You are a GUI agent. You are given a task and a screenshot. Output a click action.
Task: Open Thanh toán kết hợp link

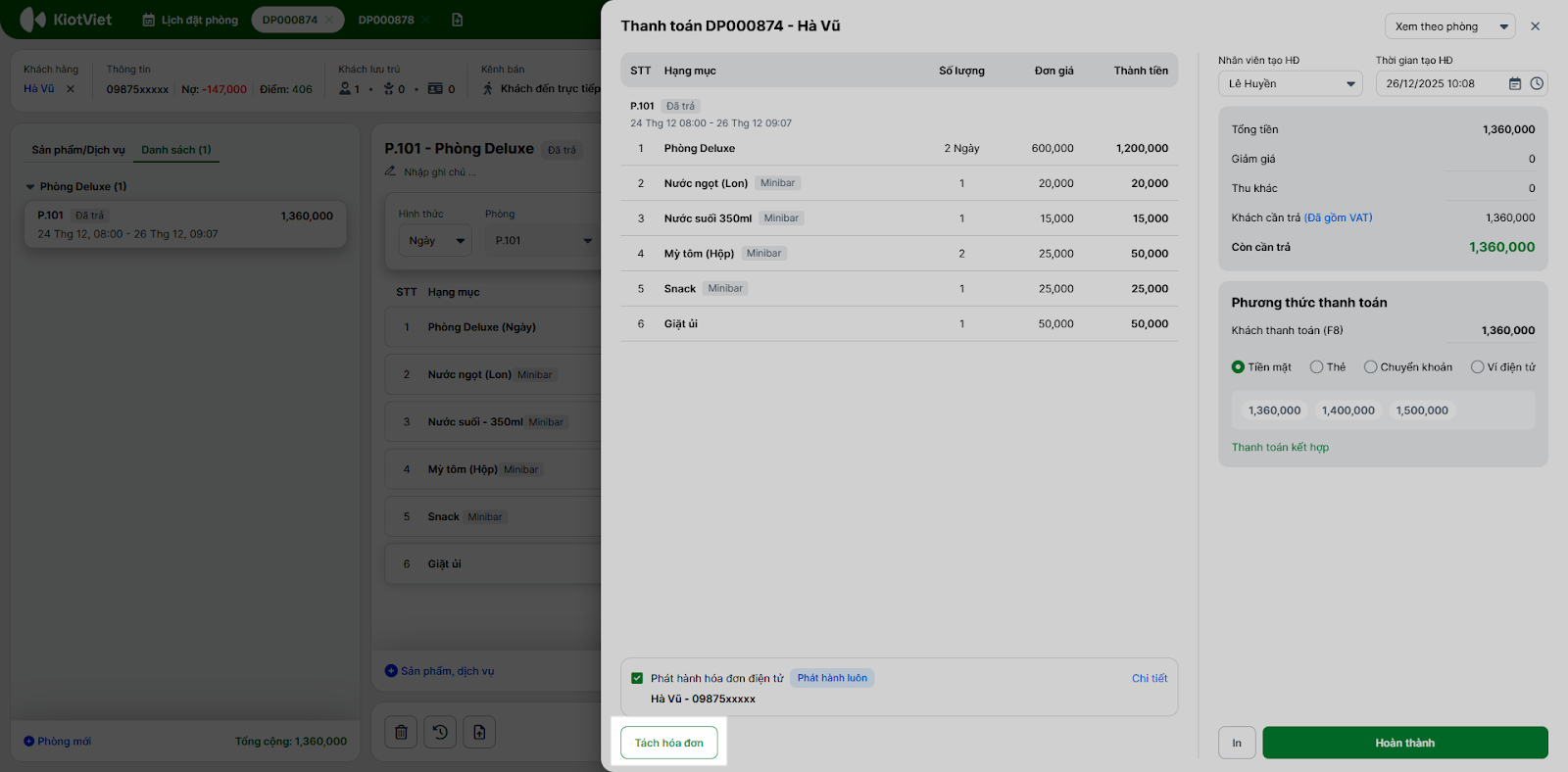coord(1280,448)
